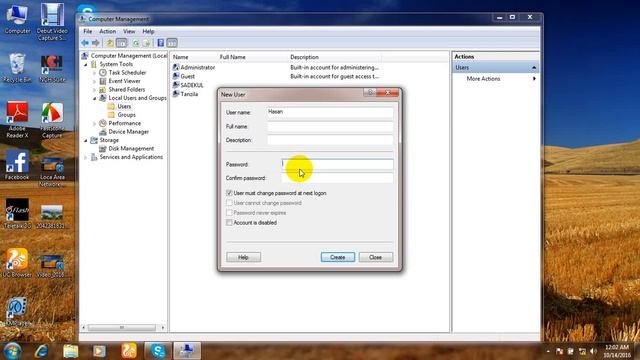Open the File menu
This screenshot has width=640, height=360.
pyautogui.click(x=88, y=31)
